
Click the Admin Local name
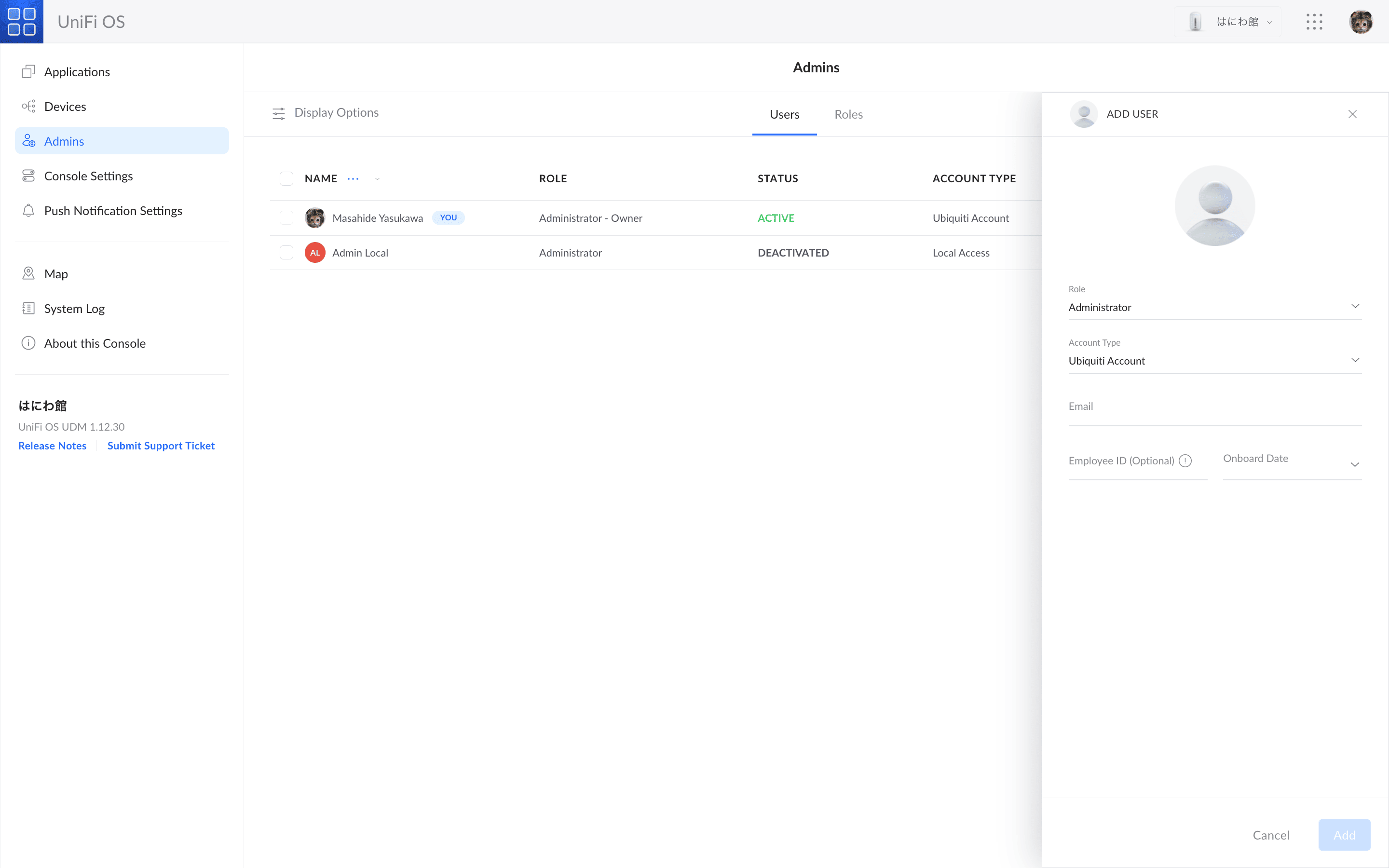(x=360, y=253)
